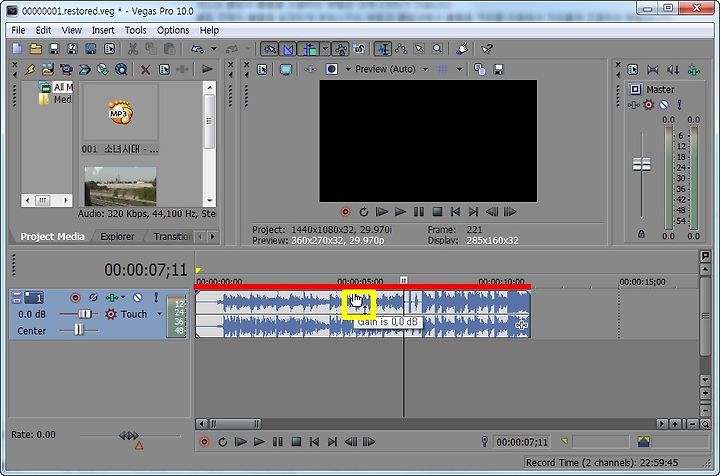The height and width of the screenshot is (476, 720).
Task: Open the File menu
Action: click(x=18, y=30)
